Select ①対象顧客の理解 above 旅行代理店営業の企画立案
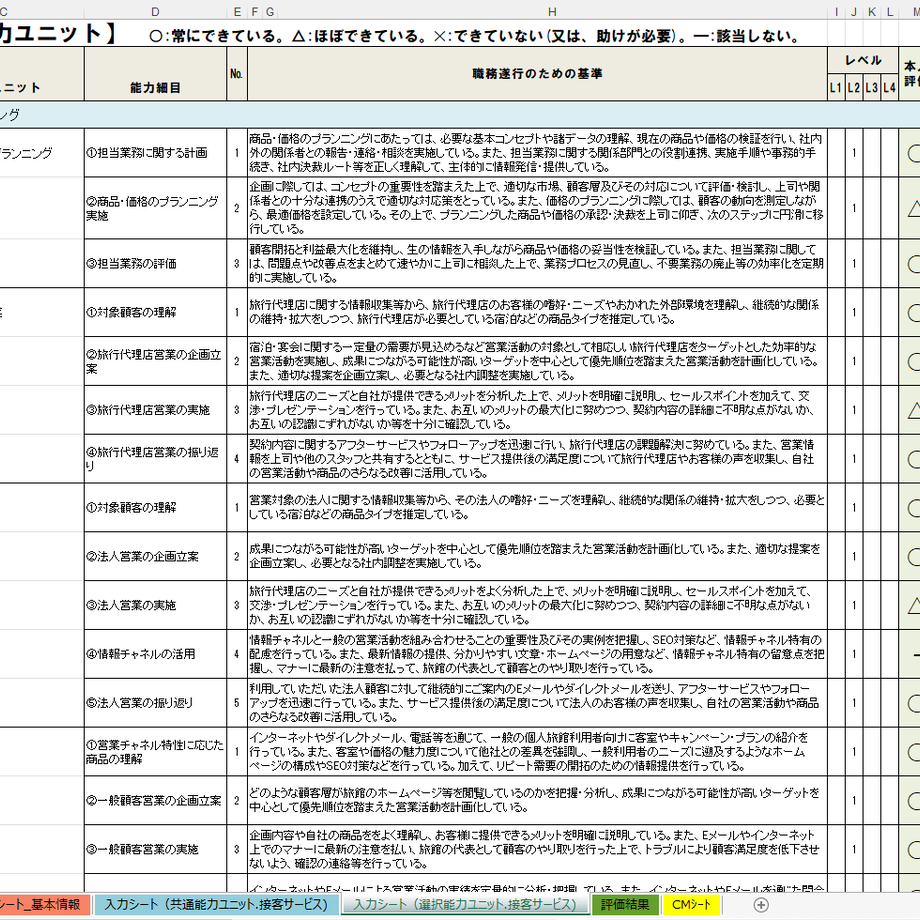This screenshot has height=920, width=920. [x=155, y=312]
